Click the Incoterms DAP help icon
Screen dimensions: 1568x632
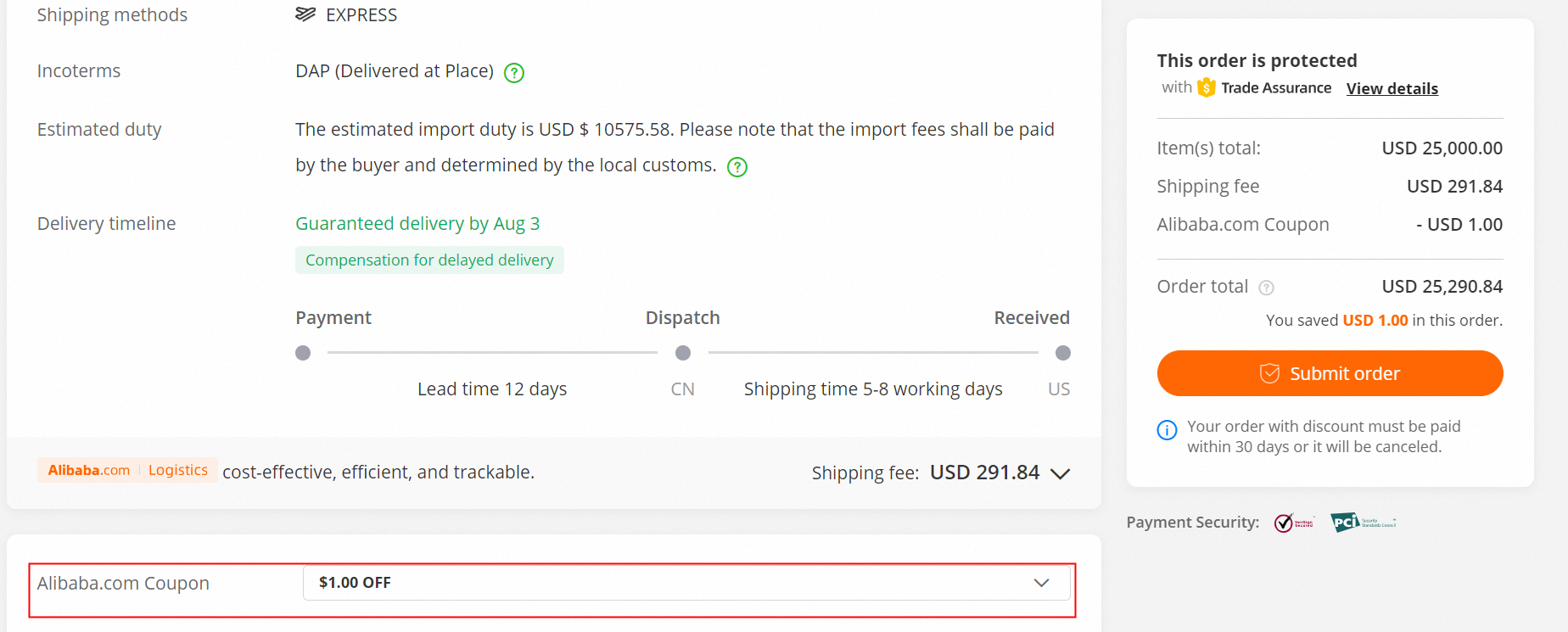coord(514,73)
